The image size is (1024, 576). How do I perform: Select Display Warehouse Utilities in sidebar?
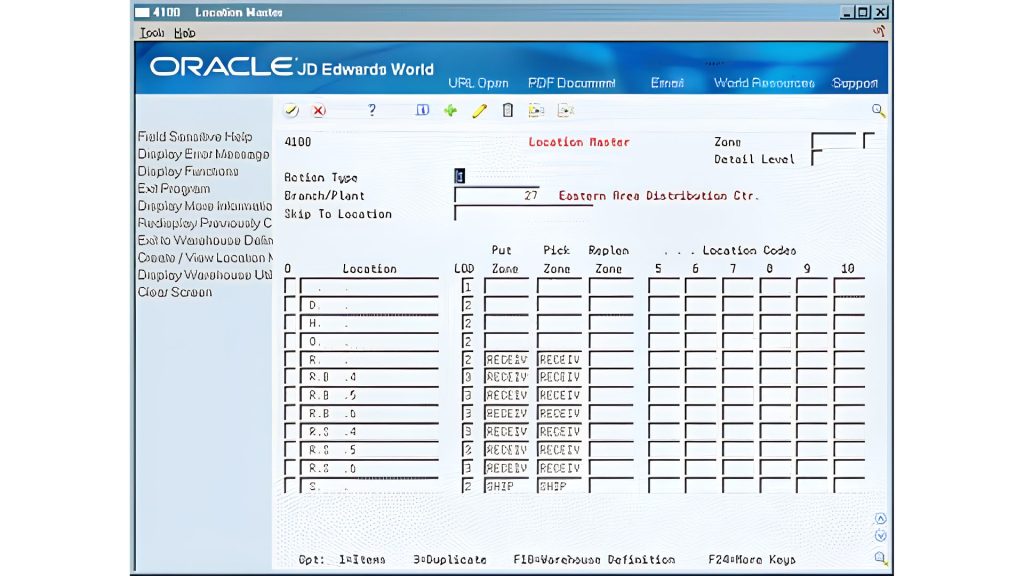point(204,275)
